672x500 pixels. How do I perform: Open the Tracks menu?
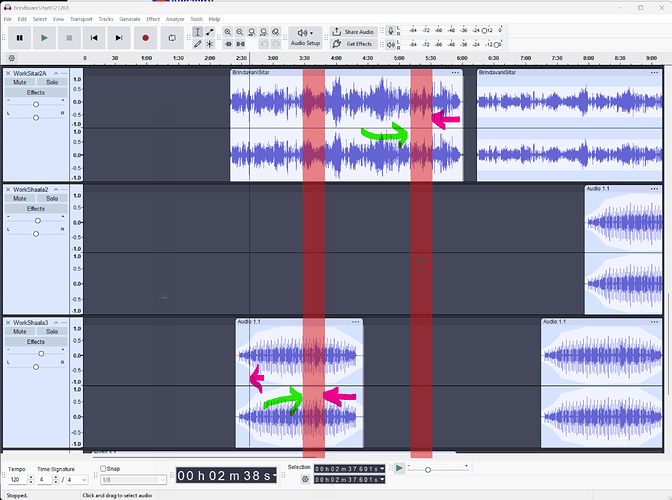(106, 19)
